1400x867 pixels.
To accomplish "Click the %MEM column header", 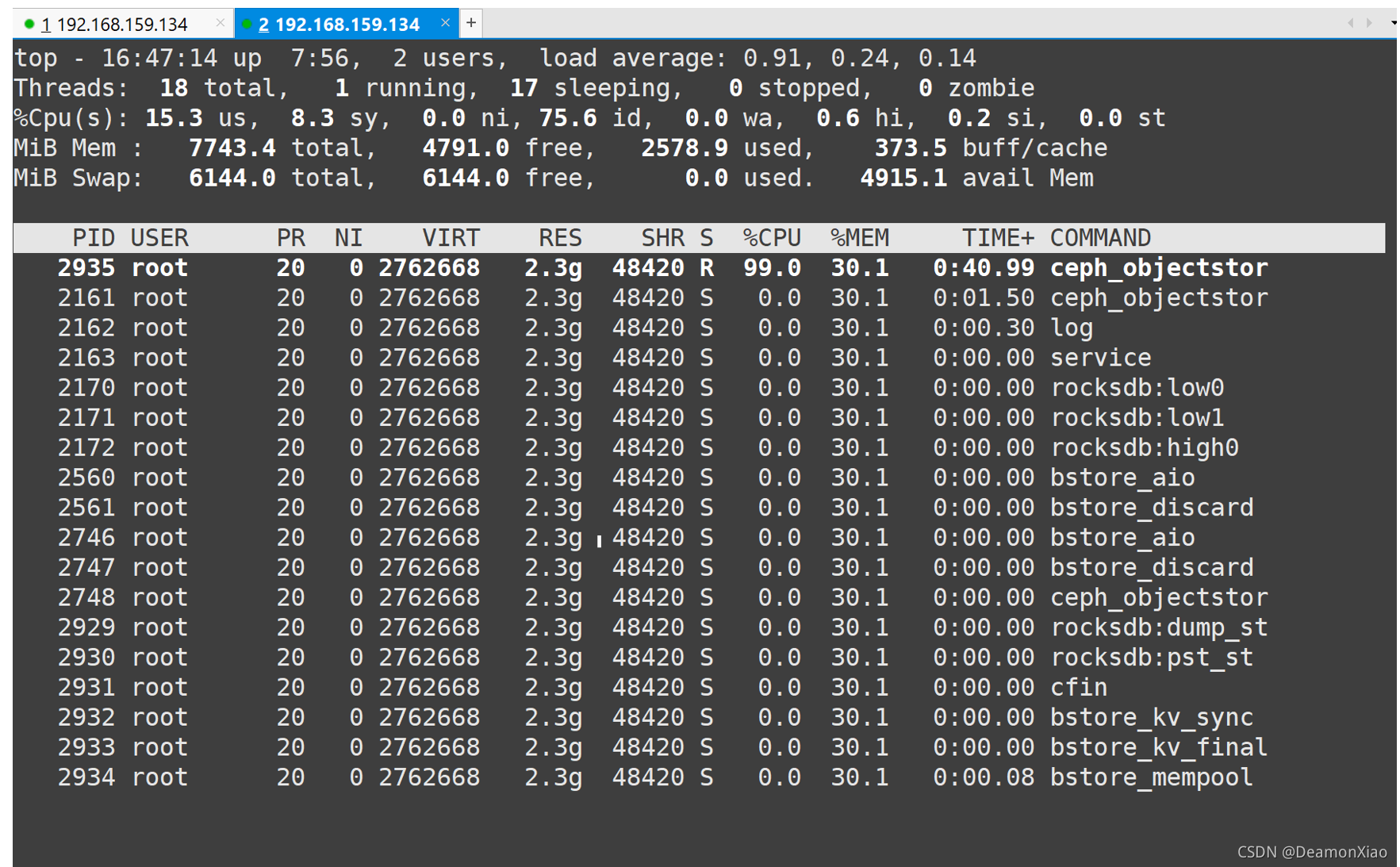I will (x=860, y=238).
